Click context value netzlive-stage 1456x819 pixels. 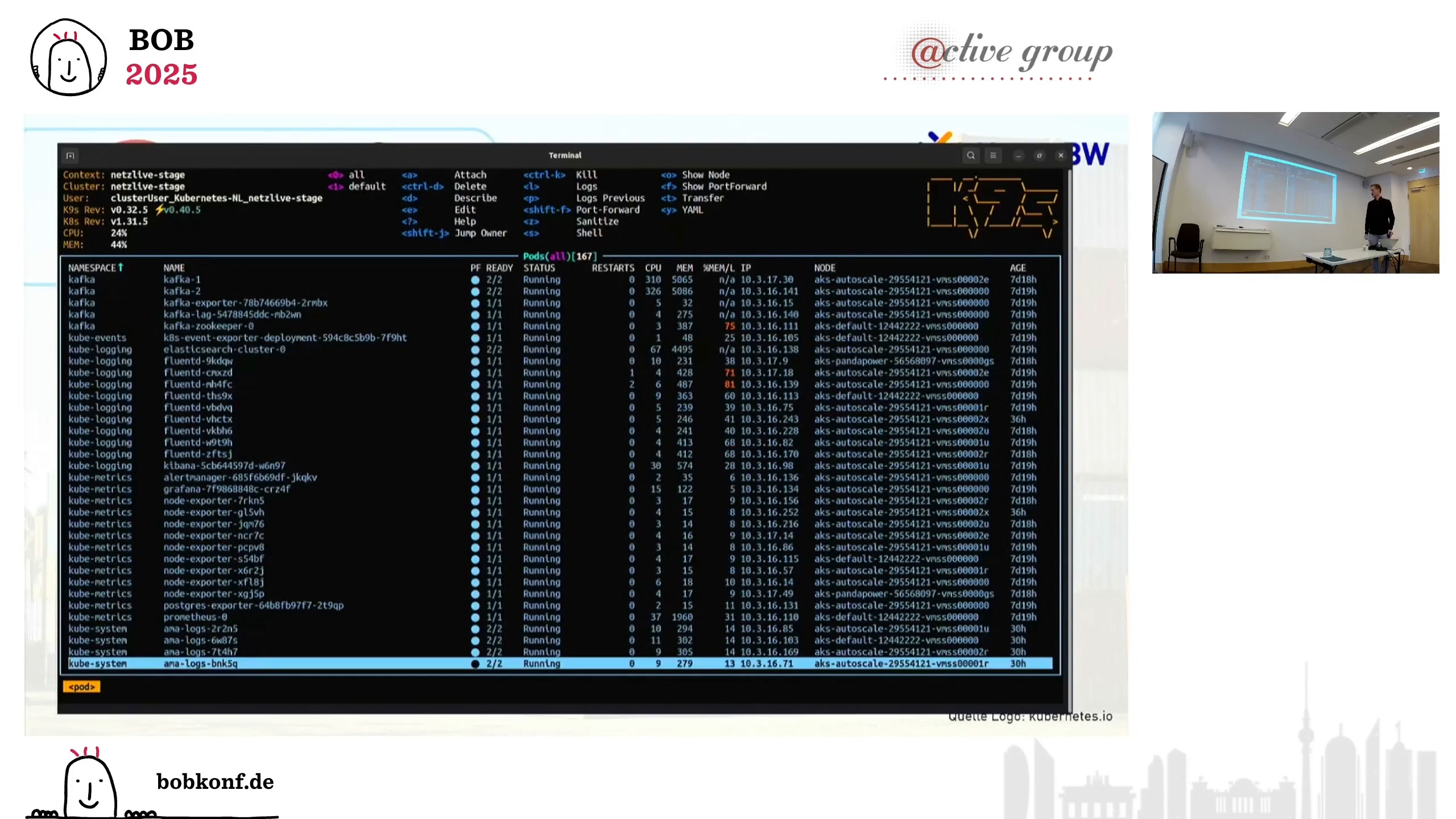point(148,175)
